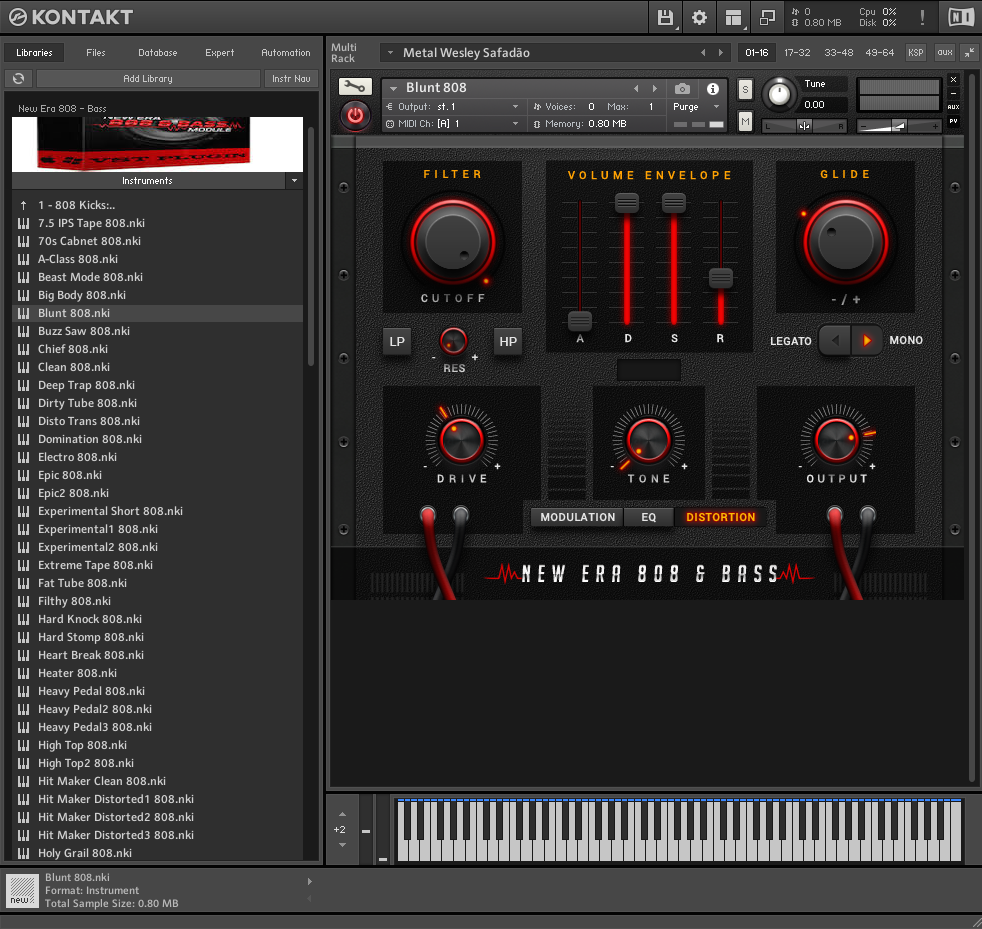Go to next Blunt 808 instrument arrow
The height and width of the screenshot is (929, 982).
click(x=655, y=88)
